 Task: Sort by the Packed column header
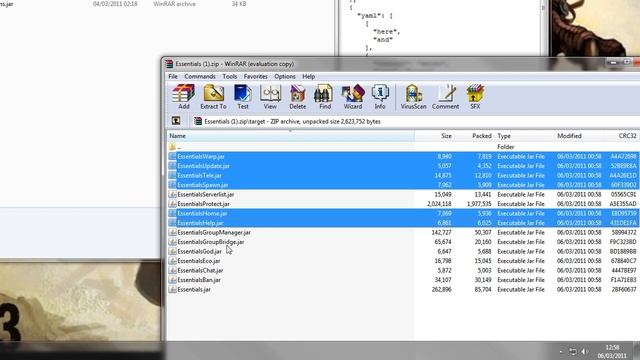click(x=474, y=136)
